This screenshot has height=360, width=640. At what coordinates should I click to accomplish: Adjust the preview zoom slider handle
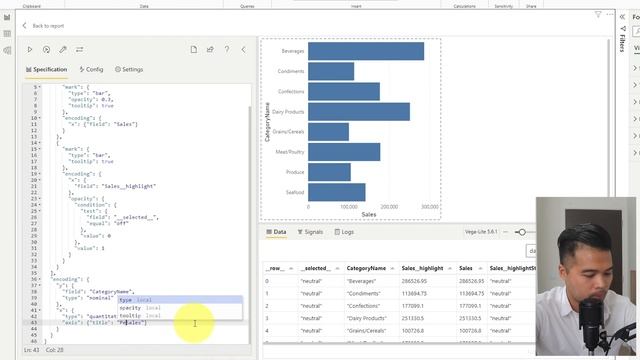522,232
